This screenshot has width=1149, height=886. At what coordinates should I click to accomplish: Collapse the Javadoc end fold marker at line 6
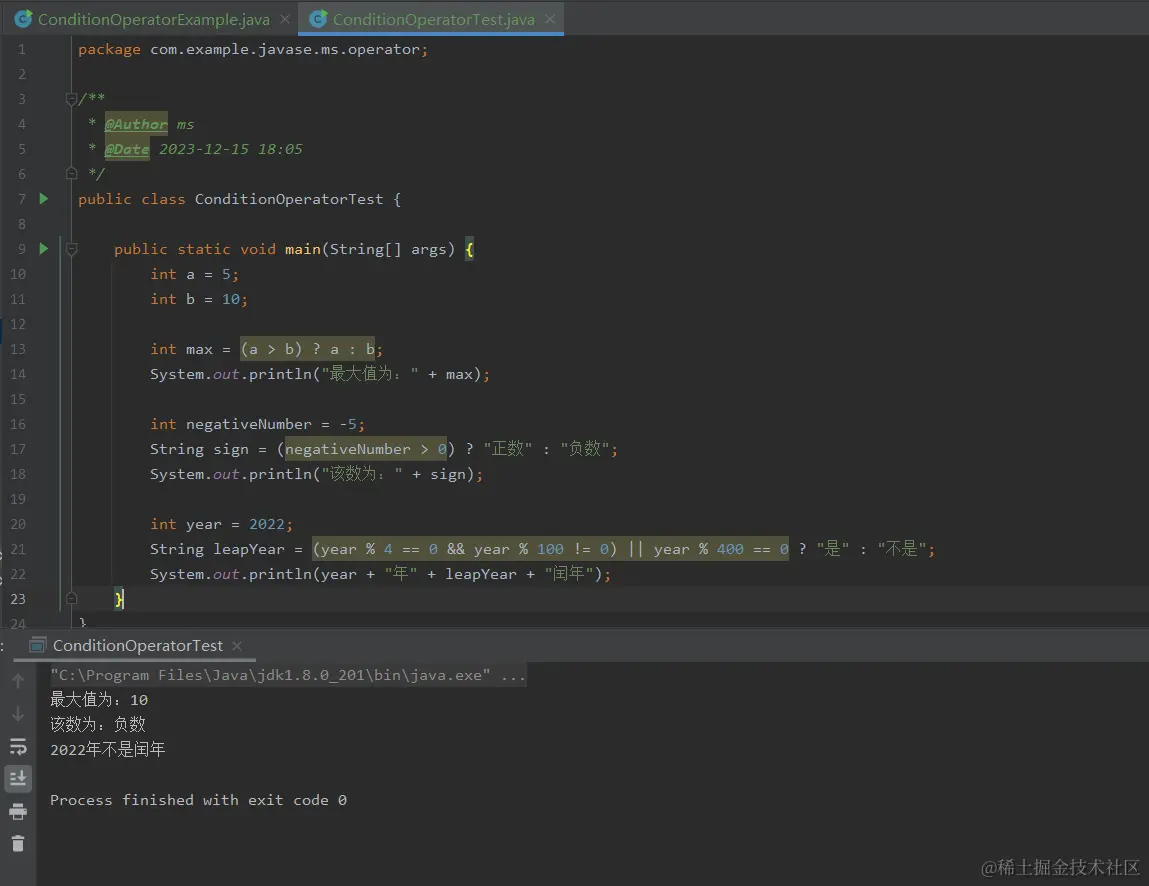[x=71, y=174]
